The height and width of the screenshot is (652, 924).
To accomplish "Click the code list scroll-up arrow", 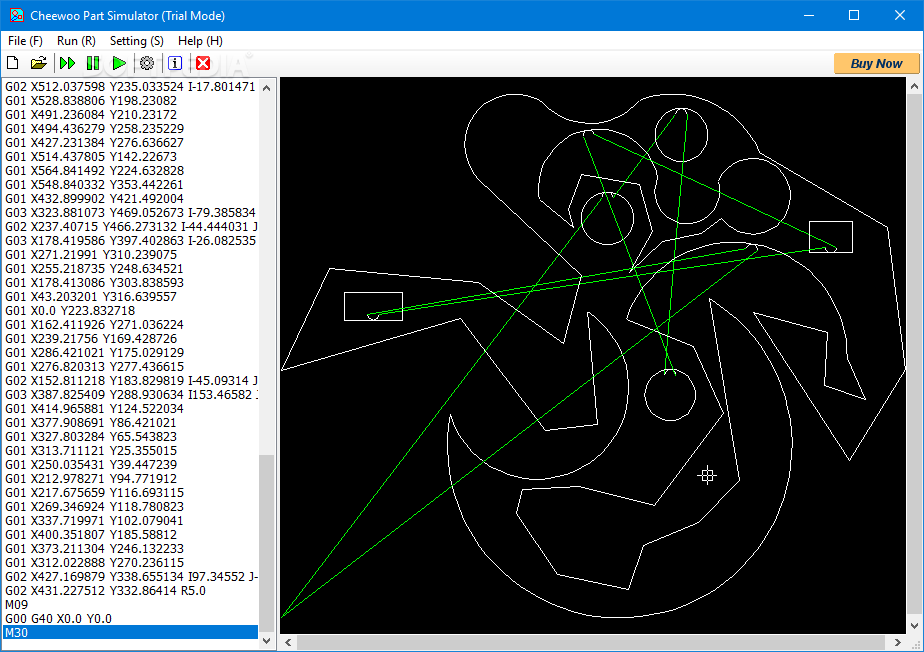I will click(266, 88).
